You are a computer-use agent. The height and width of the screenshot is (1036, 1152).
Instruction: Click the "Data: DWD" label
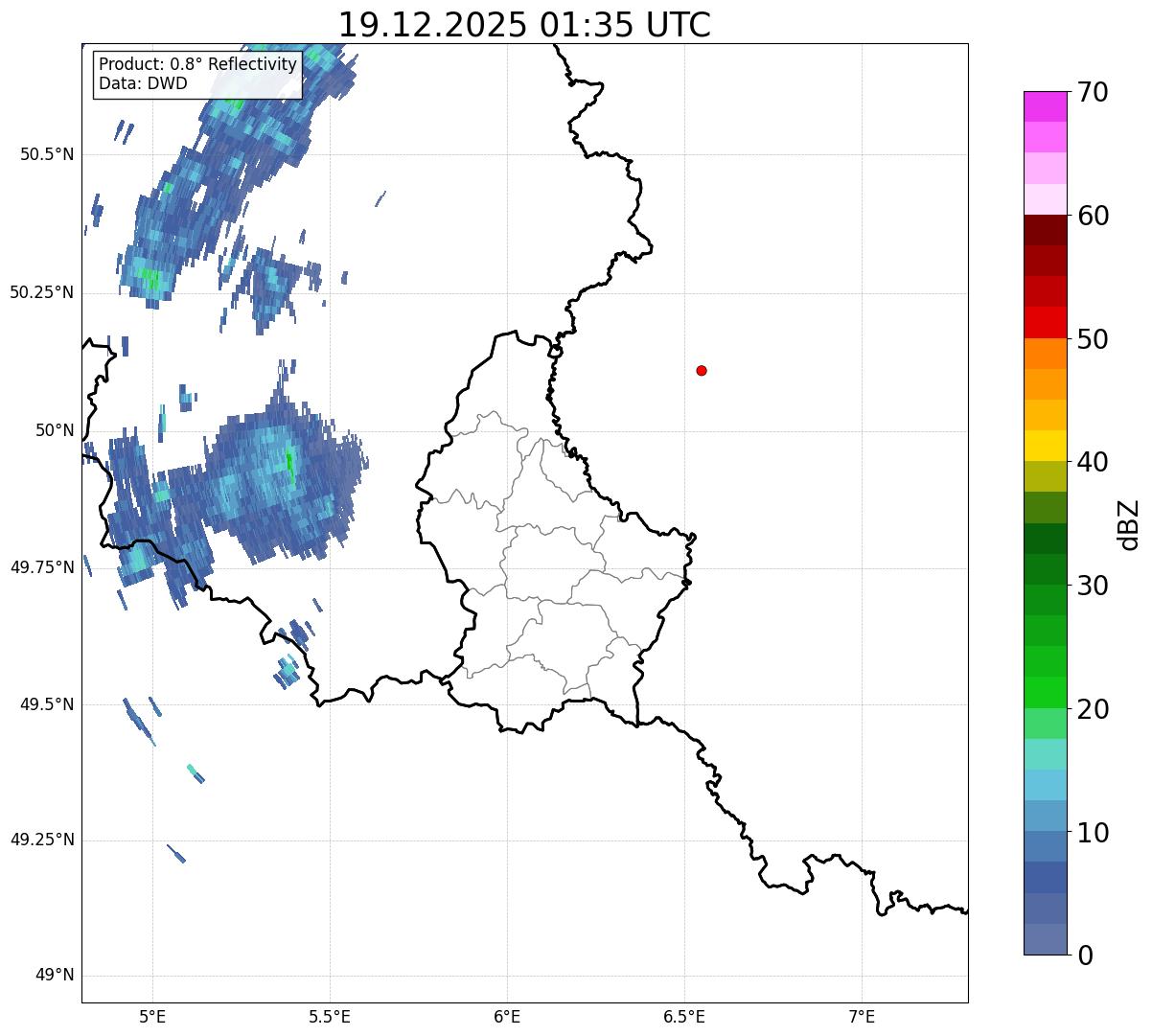point(143,83)
